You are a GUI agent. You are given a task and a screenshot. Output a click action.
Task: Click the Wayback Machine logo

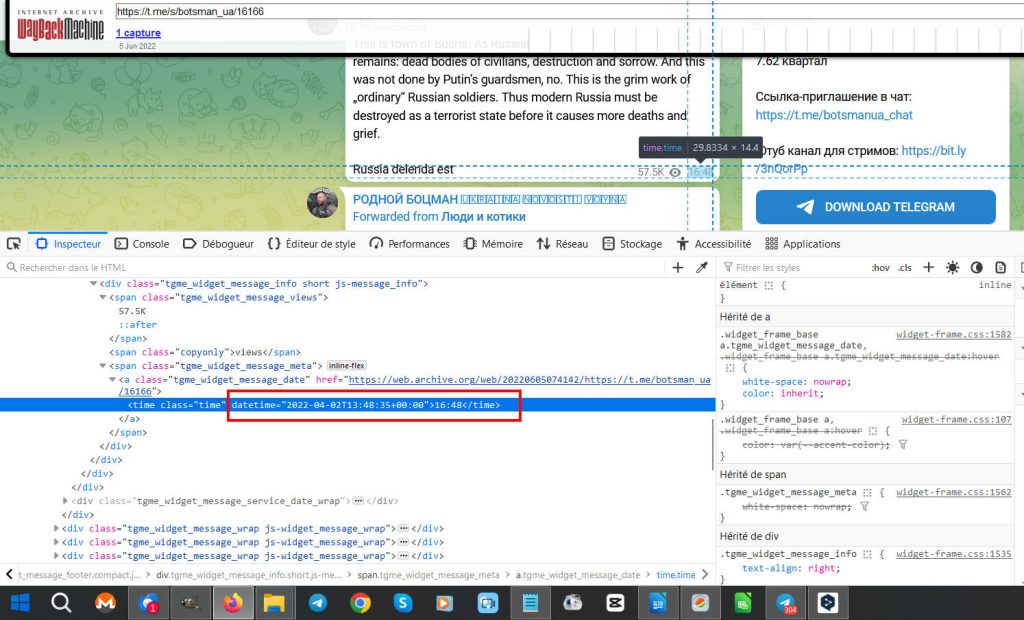(60, 25)
